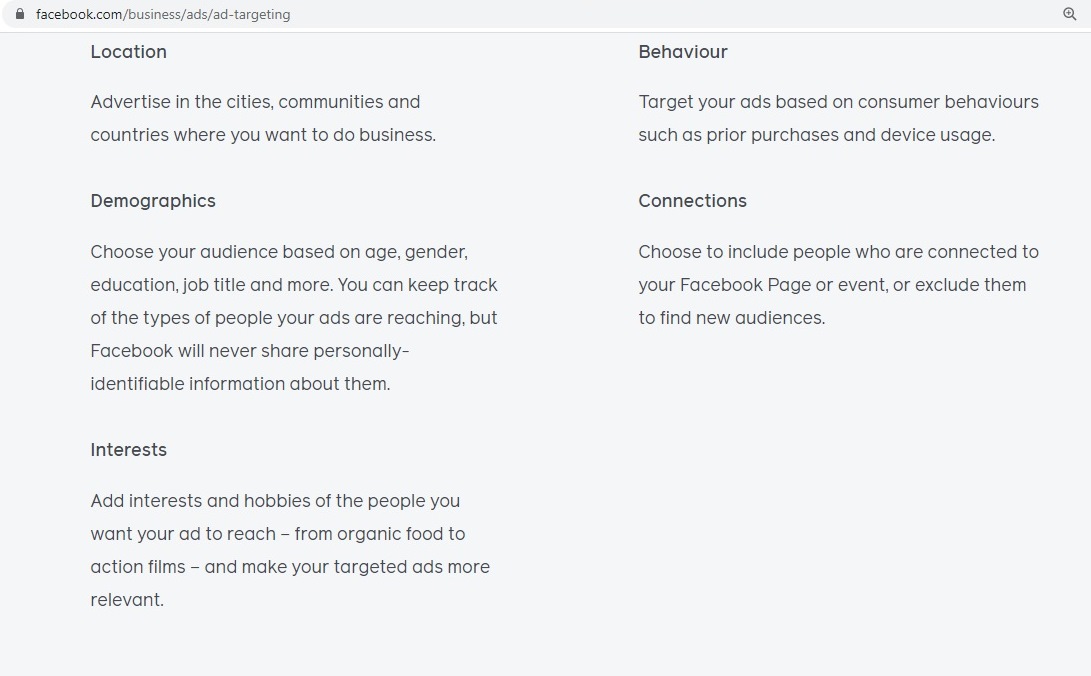Click the facebook.com URL in address bar

[x=163, y=15]
